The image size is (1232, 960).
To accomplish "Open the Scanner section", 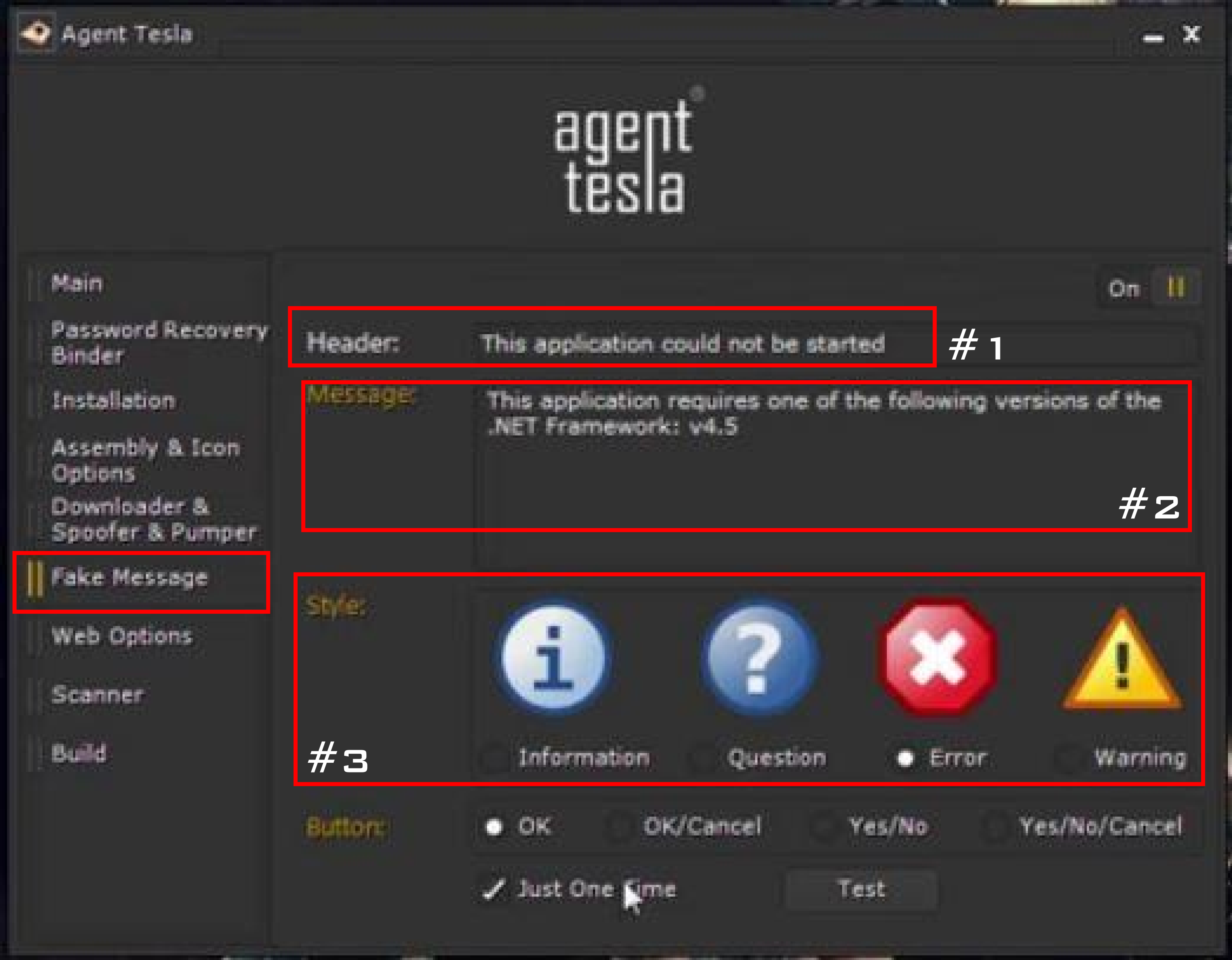I will 97,695.
